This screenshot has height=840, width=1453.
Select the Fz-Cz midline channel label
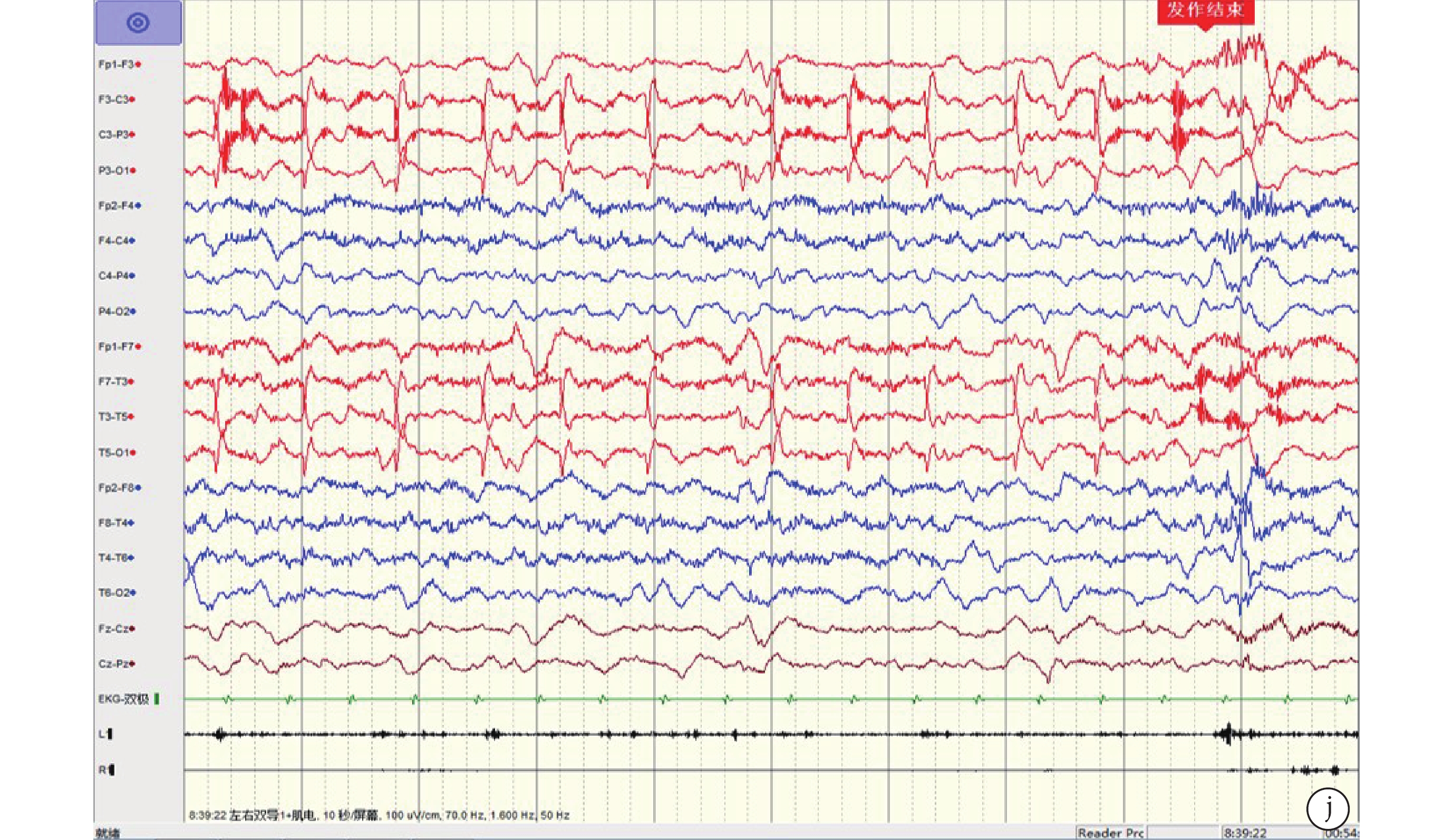tap(117, 629)
